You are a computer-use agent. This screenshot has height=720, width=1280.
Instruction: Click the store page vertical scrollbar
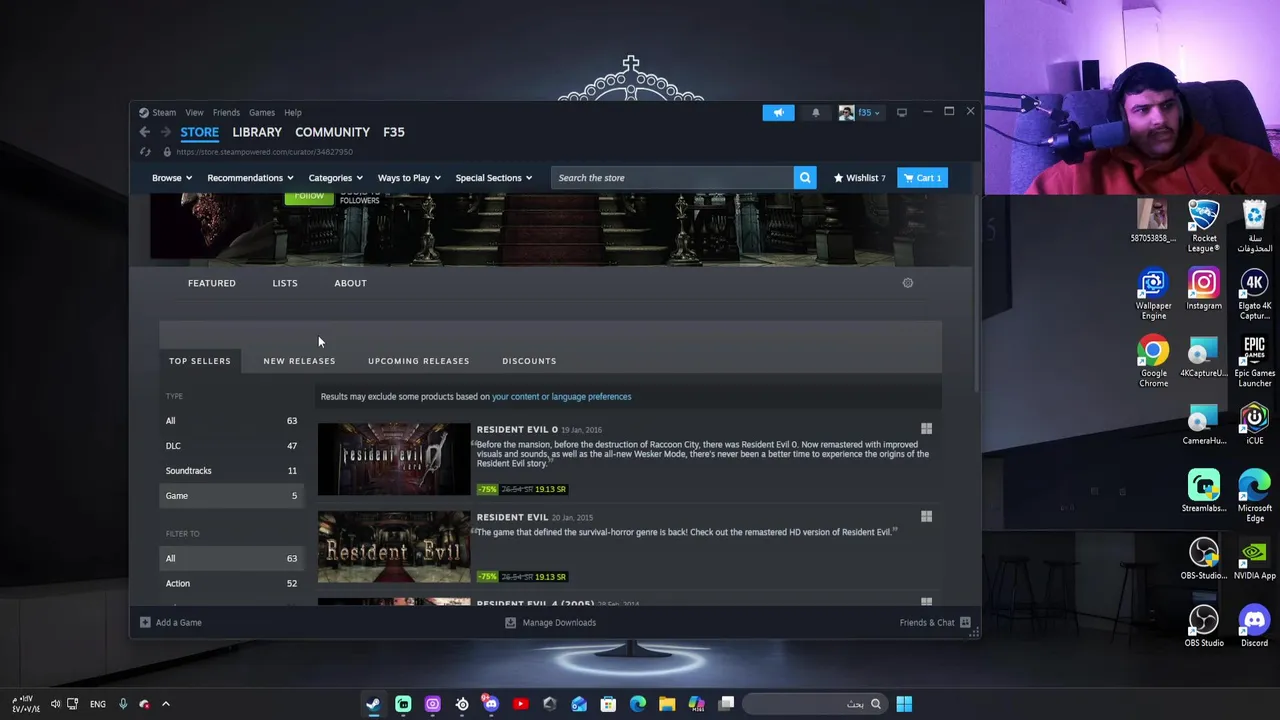(x=977, y=293)
